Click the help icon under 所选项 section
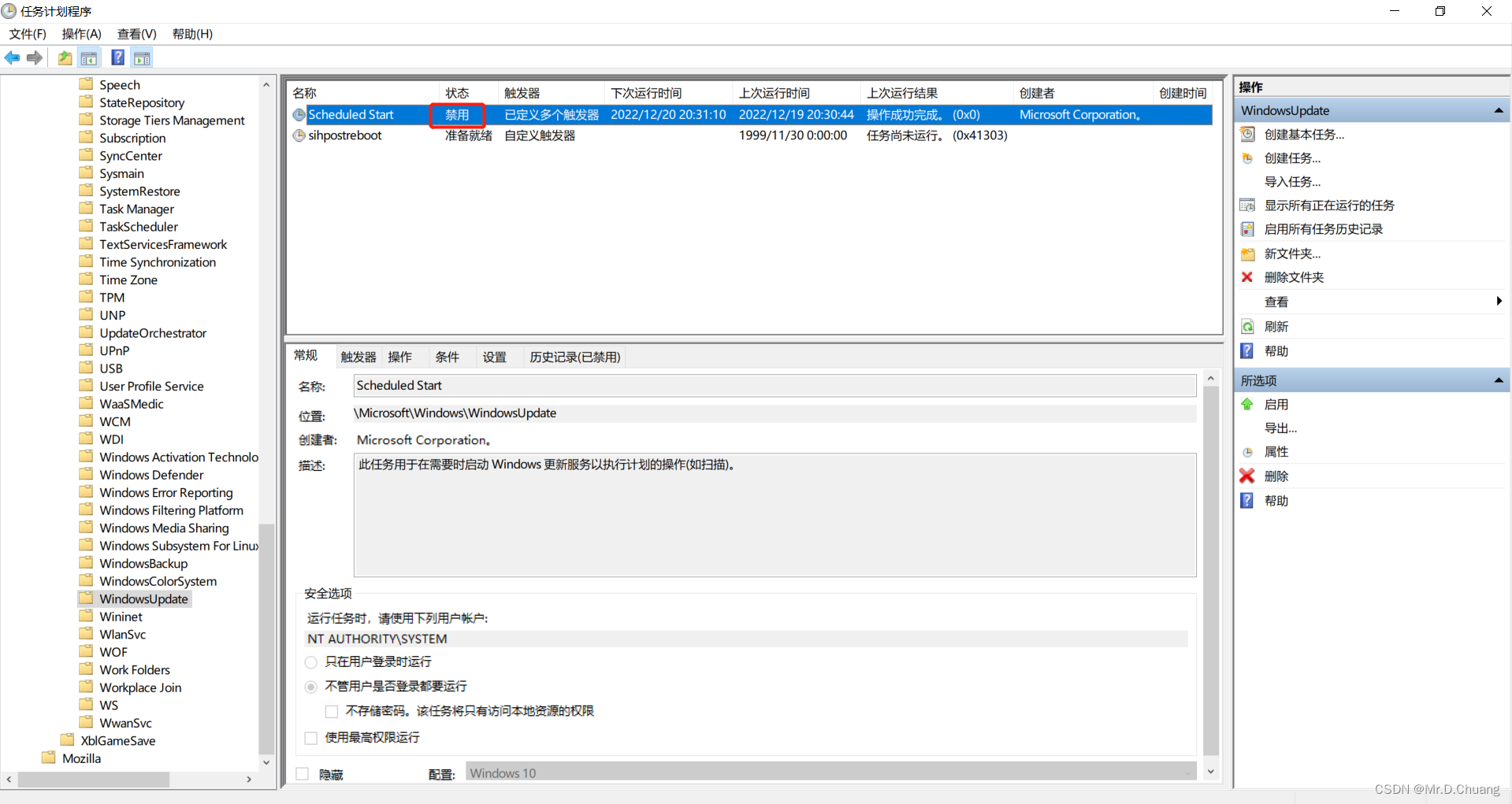The height and width of the screenshot is (804, 1512). click(1247, 501)
